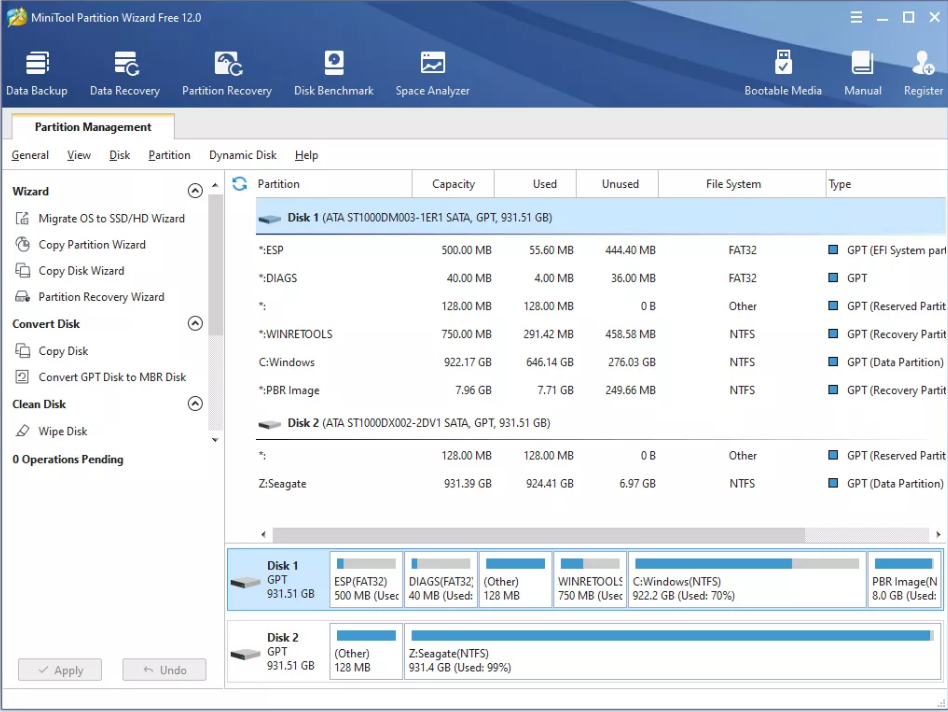Select the *:ESP partition row
Screen dimensions: 948x712
coord(601,250)
